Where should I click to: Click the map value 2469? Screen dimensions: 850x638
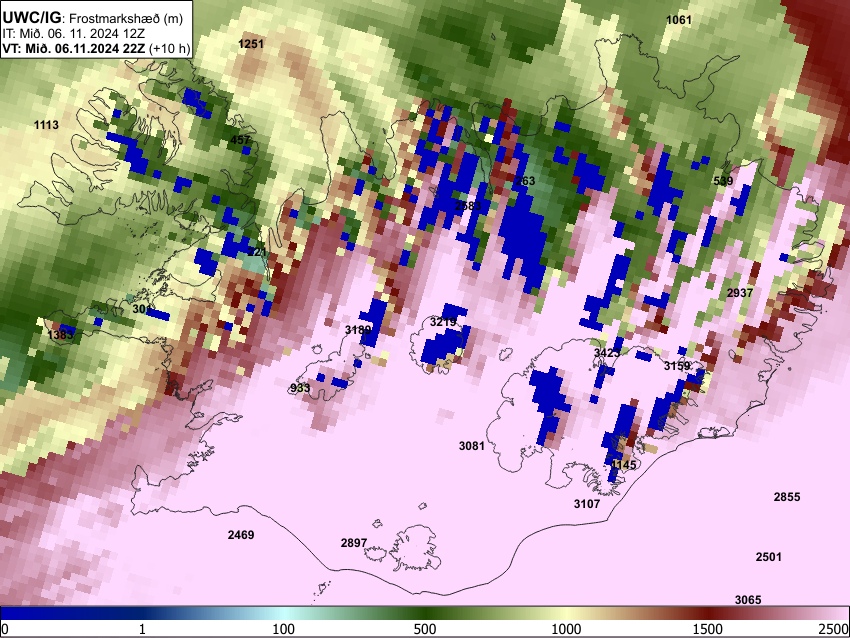tap(241, 535)
